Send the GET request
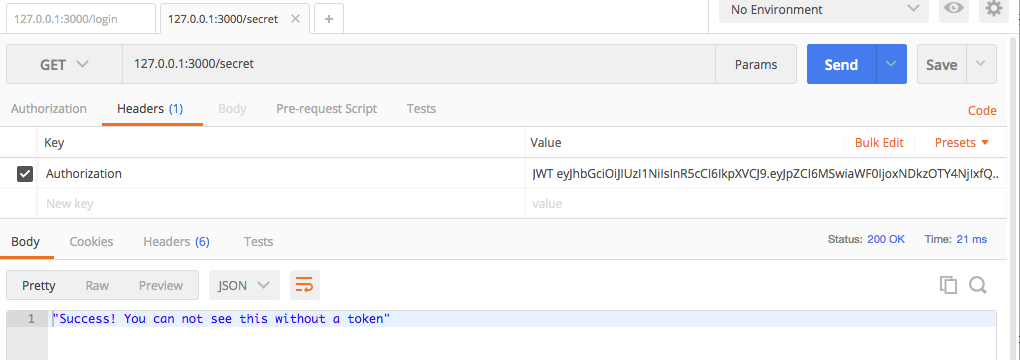This screenshot has height=360, width=1020. click(x=842, y=64)
